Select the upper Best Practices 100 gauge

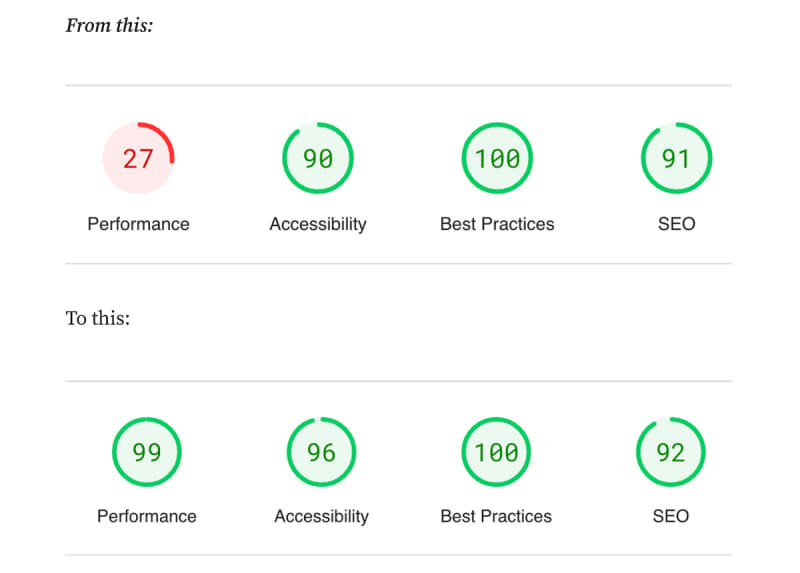[x=497, y=158]
